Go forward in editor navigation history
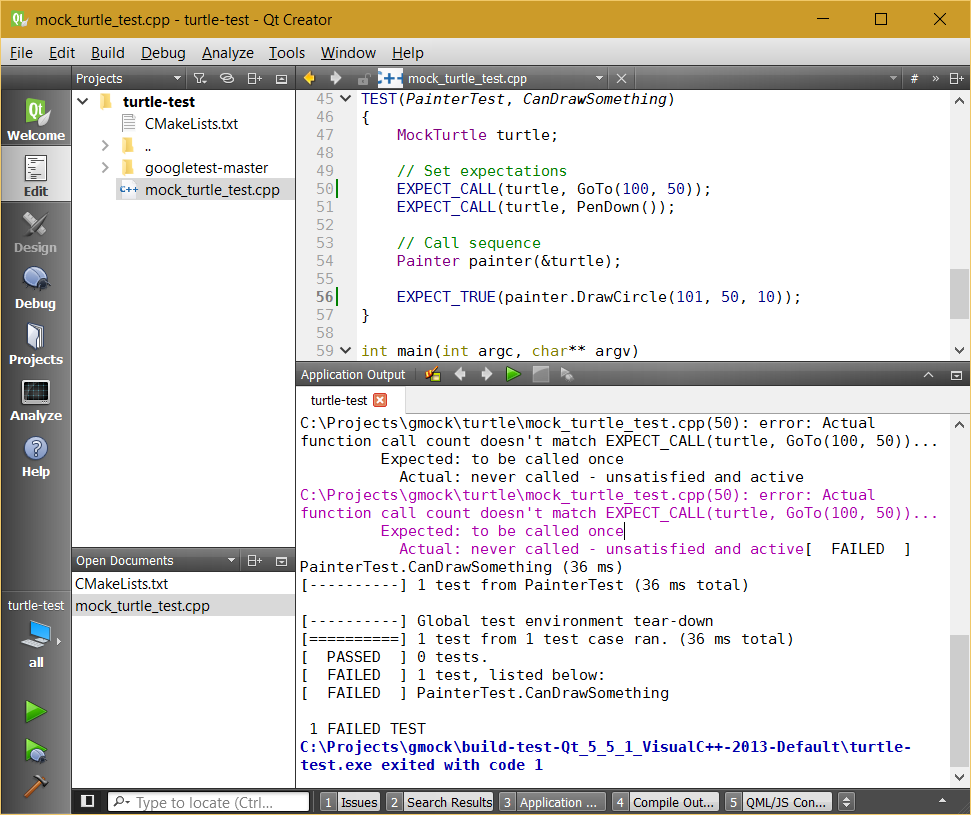 [336, 78]
